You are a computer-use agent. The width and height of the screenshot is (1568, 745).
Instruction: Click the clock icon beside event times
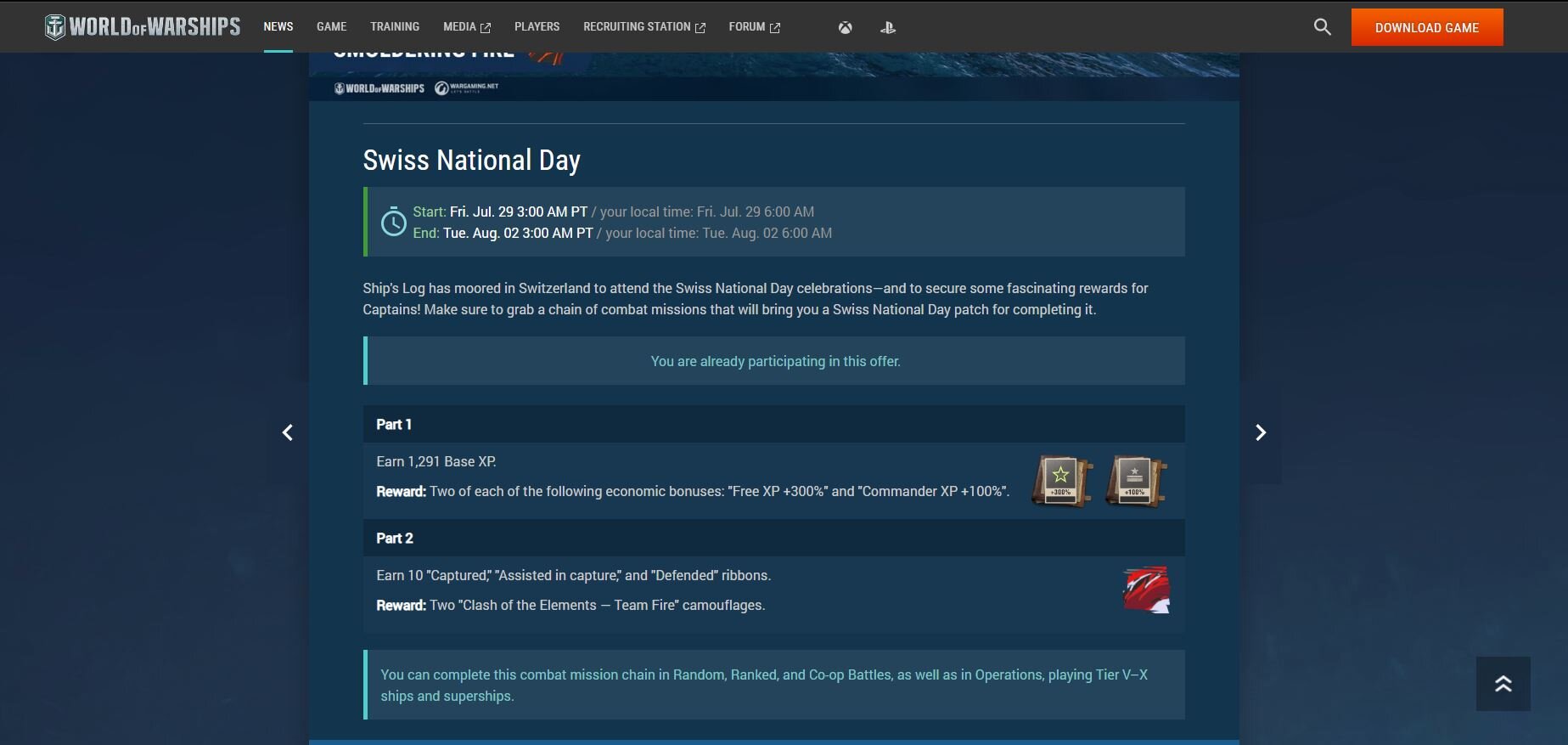393,223
